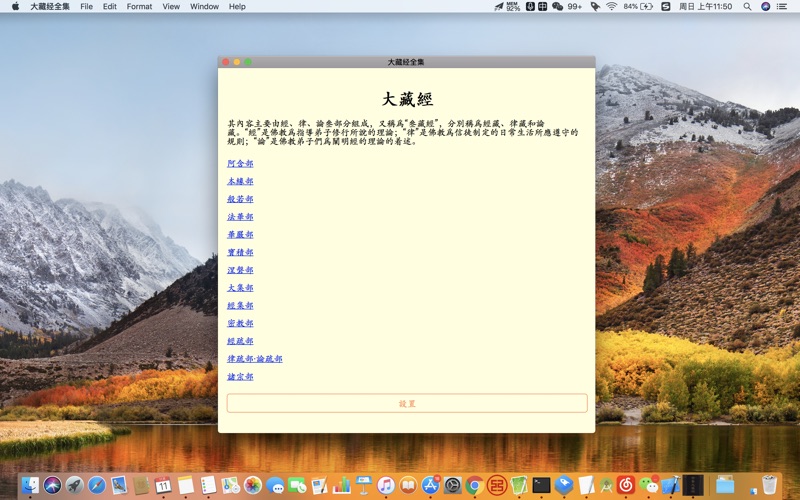Open the blue folder stack in dock

[725, 485]
